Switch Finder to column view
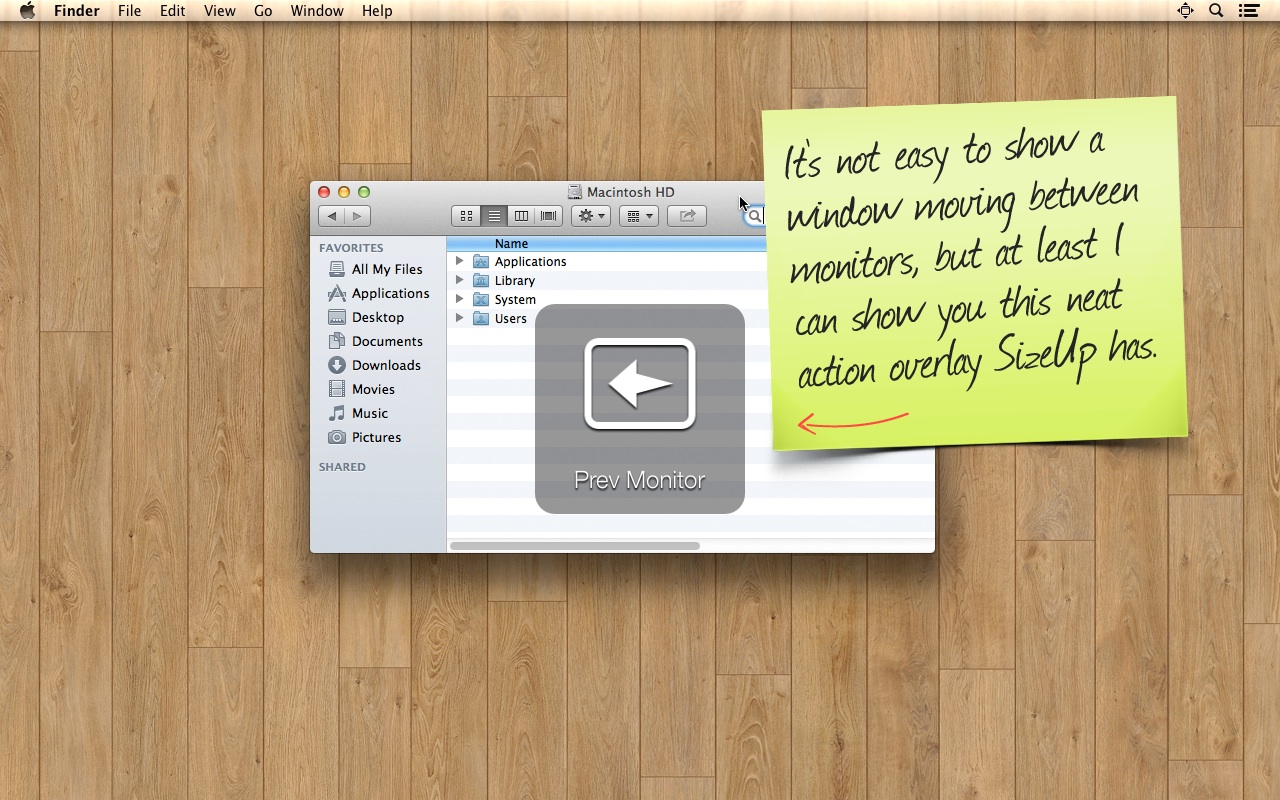Image resolution: width=1280 pixels, height=800 pixels. point(521,216)
